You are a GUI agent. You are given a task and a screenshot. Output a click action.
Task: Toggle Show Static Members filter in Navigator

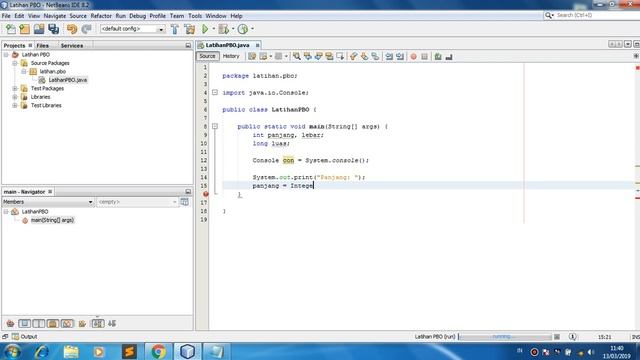click(39, 324)
